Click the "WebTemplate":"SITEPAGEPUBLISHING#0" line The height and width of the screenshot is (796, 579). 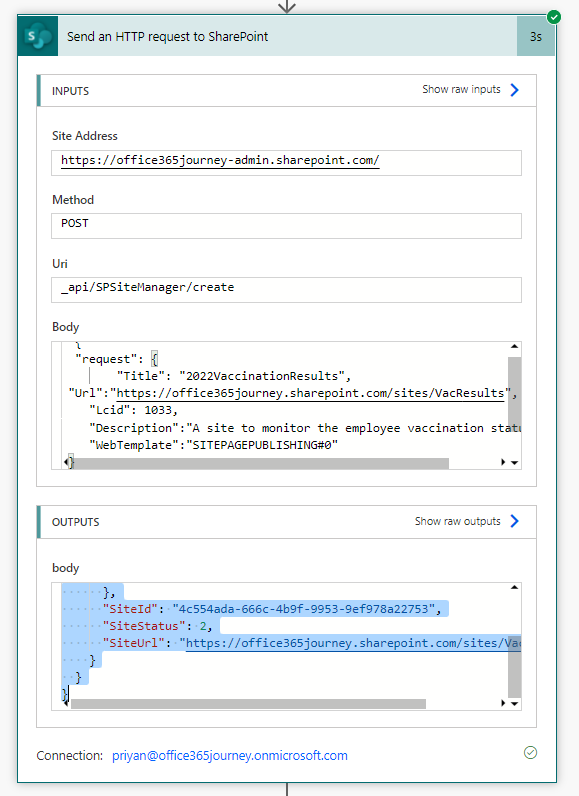pyautogui.click(x=214, y=445)
